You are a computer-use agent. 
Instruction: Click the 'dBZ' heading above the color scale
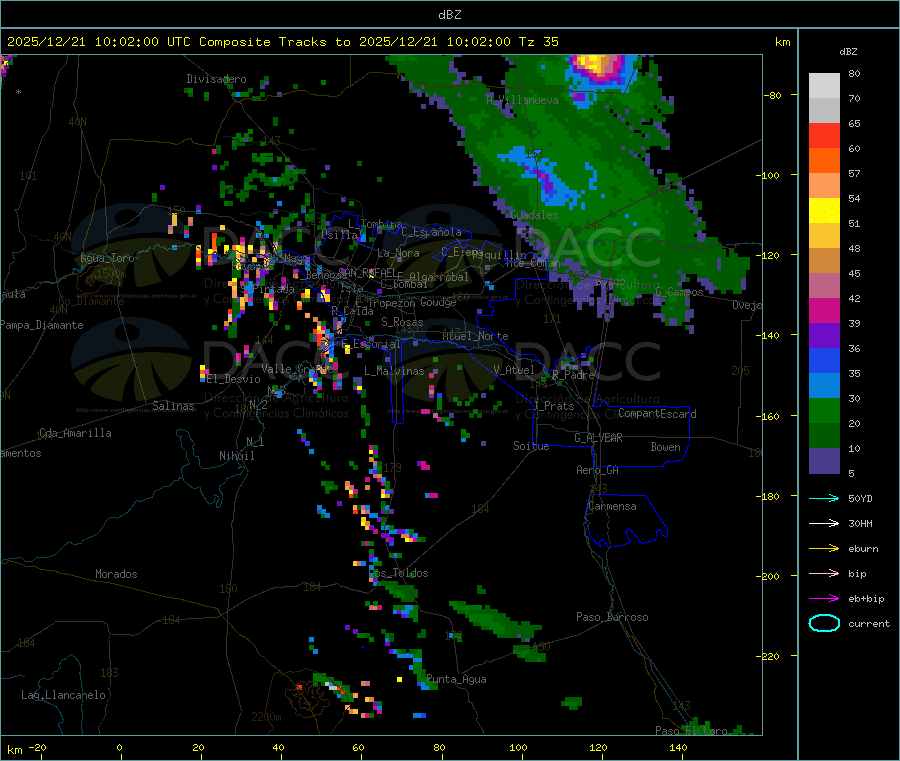click(848, 52)
